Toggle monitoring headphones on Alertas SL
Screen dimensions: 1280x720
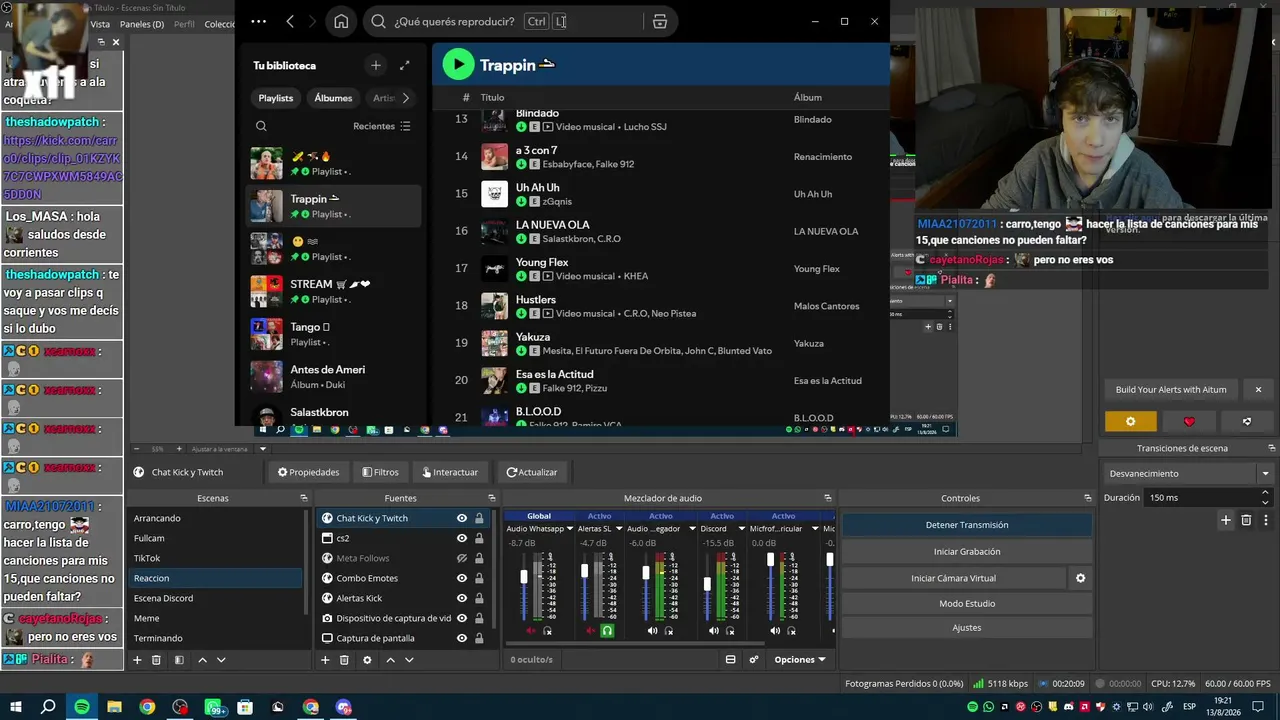click(x=607, y=631)
